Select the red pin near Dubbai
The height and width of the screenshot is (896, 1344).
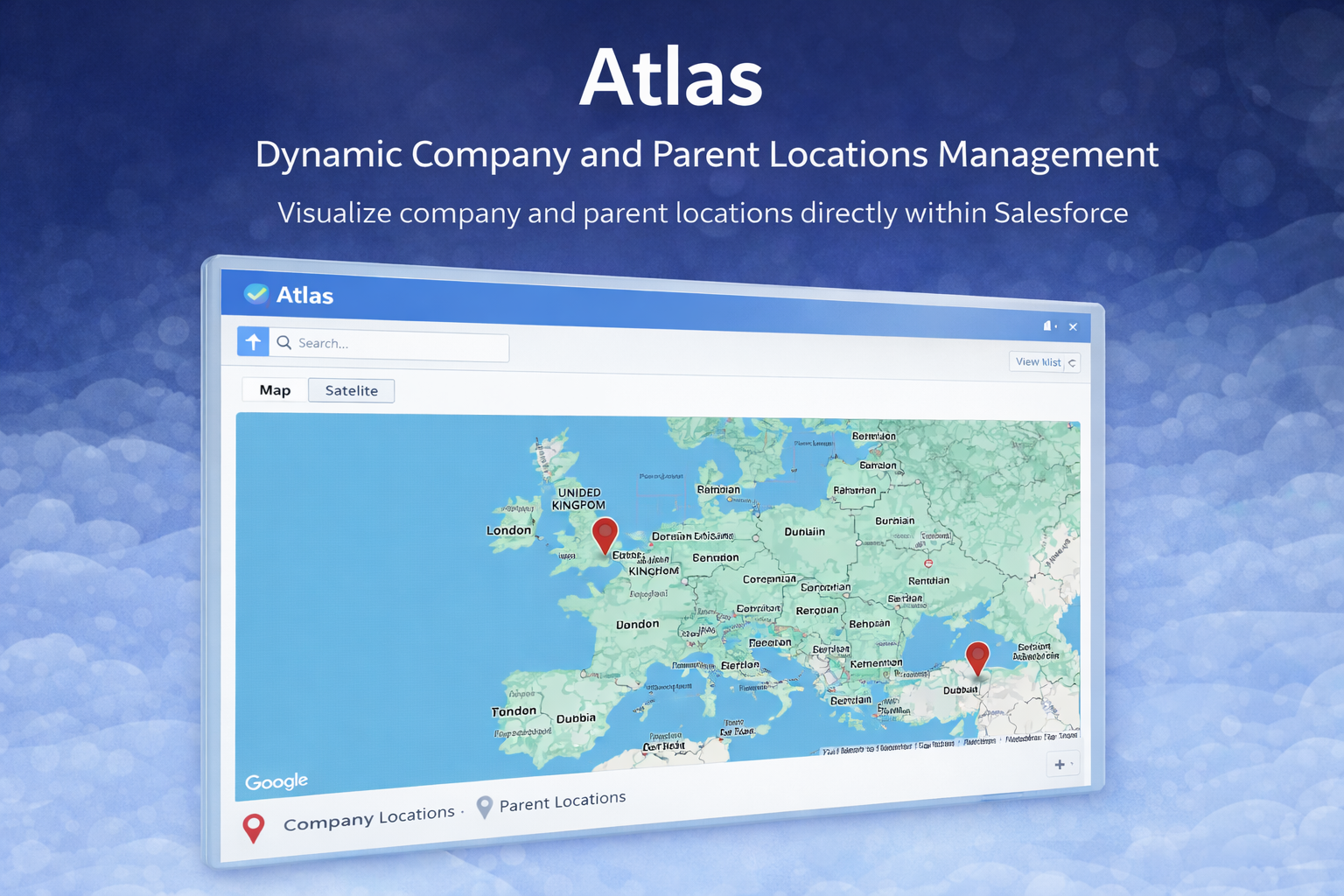(x=976, y=656)
